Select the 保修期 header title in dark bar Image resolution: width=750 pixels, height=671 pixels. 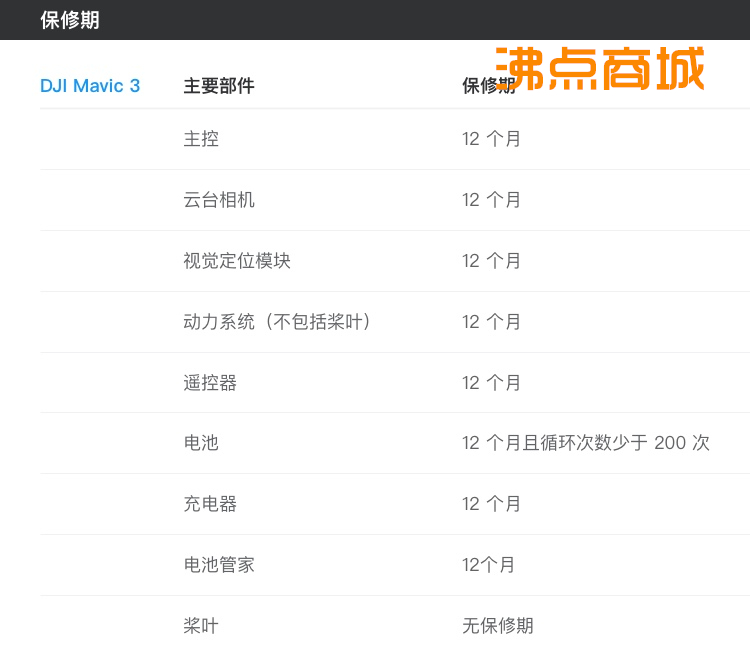click(x=70, y=20)
